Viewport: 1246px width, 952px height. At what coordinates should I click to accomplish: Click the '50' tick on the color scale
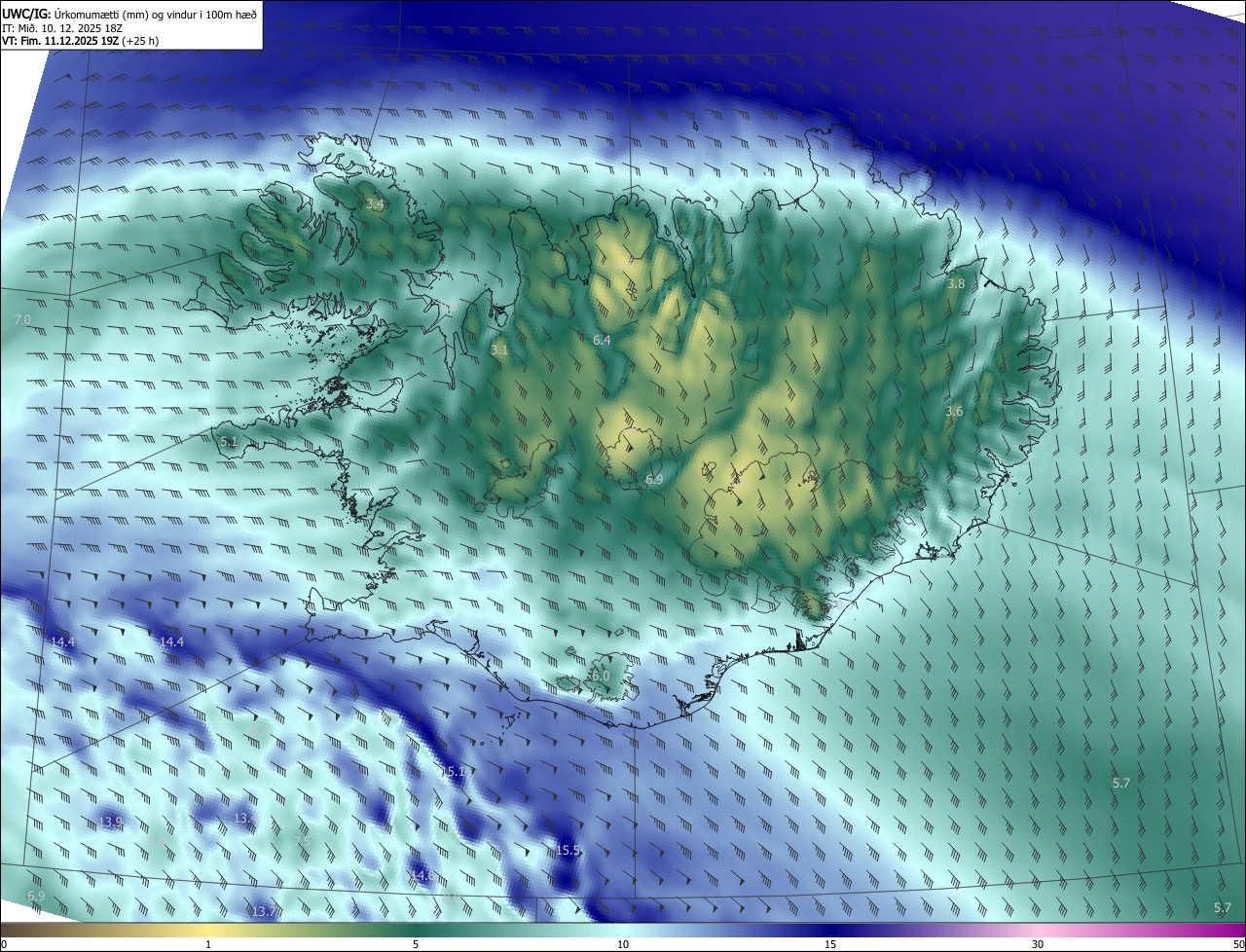click(x=1238, y=944)
